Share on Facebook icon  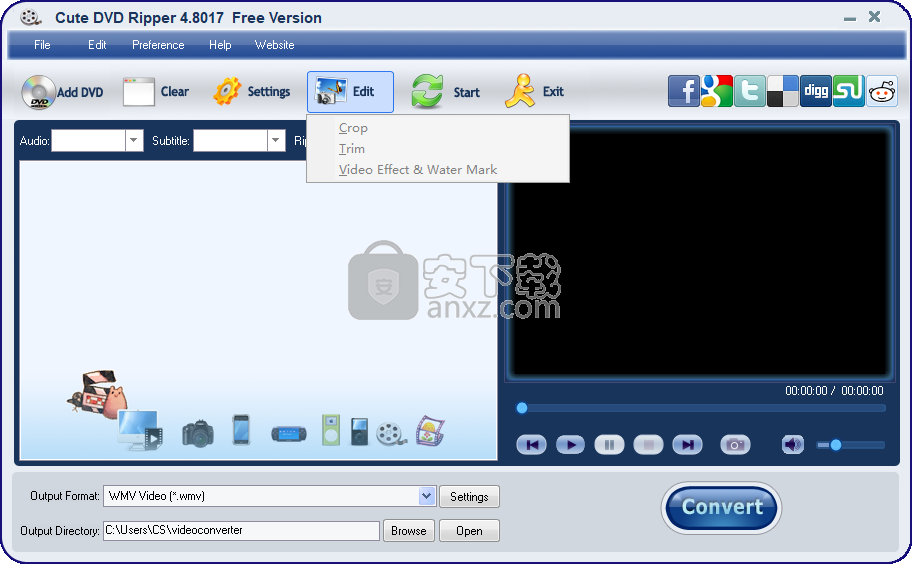[683, 91]
